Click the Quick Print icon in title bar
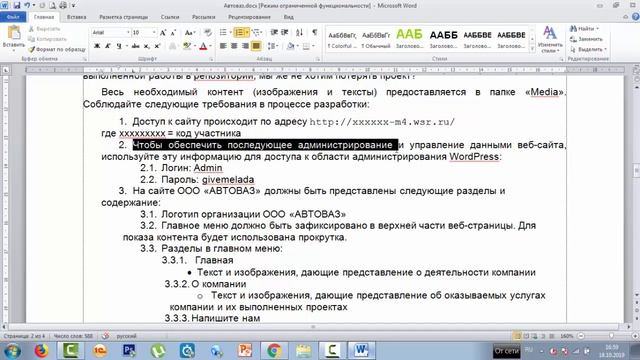The height and width of the screenshot is (360, 640). [x=63, y=5]
